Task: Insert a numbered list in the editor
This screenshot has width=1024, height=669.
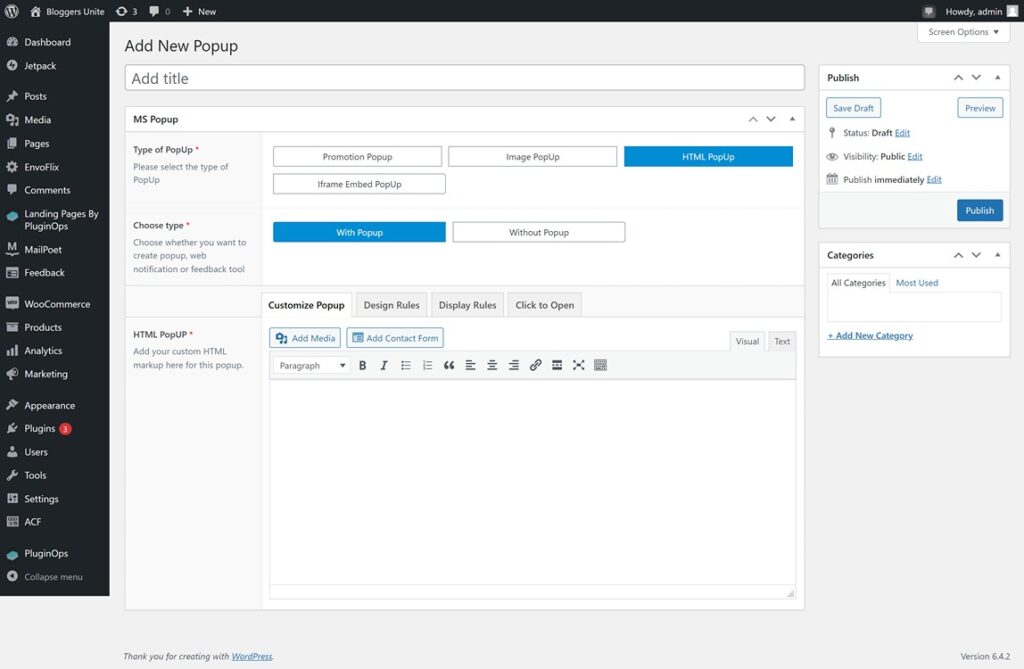Action: [427, 364]
